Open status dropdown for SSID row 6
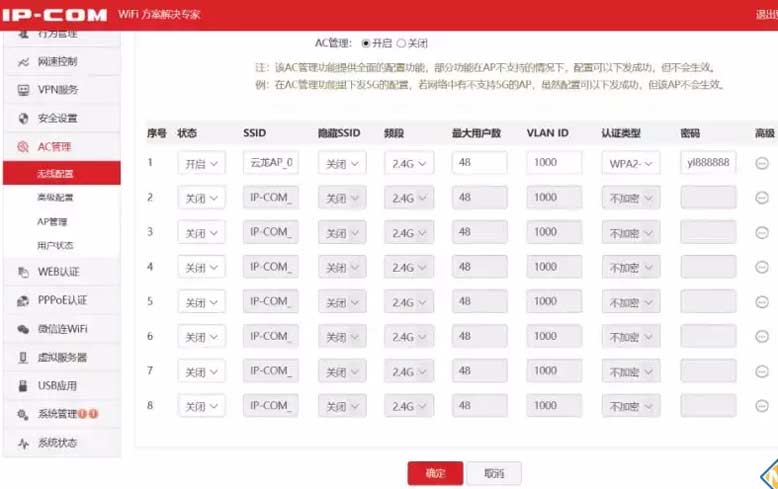Viewport: 778px width, 489px height. coord(201,337)
